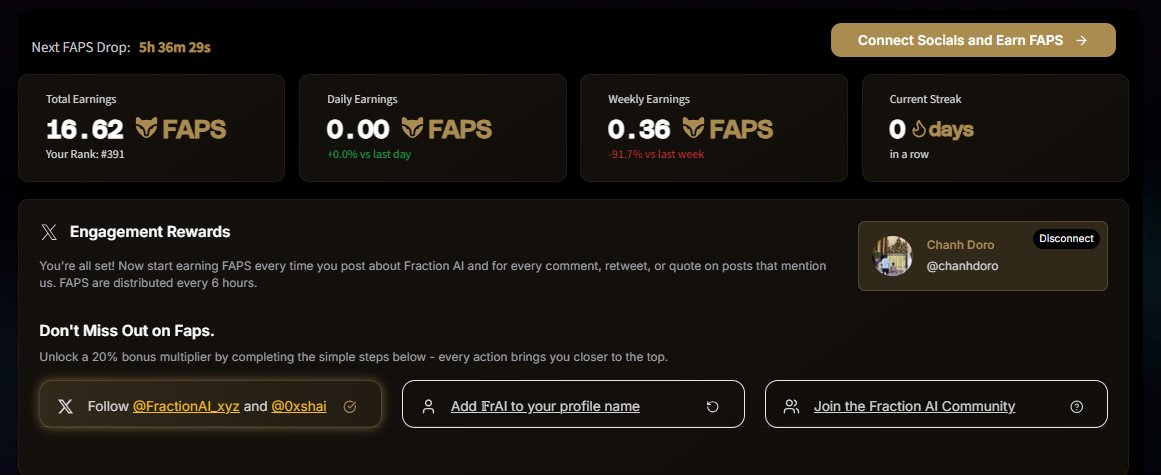Click the checkmark icon in Follow step
Viewport: 1161px width, 475px height.
[x=350, y=406]
